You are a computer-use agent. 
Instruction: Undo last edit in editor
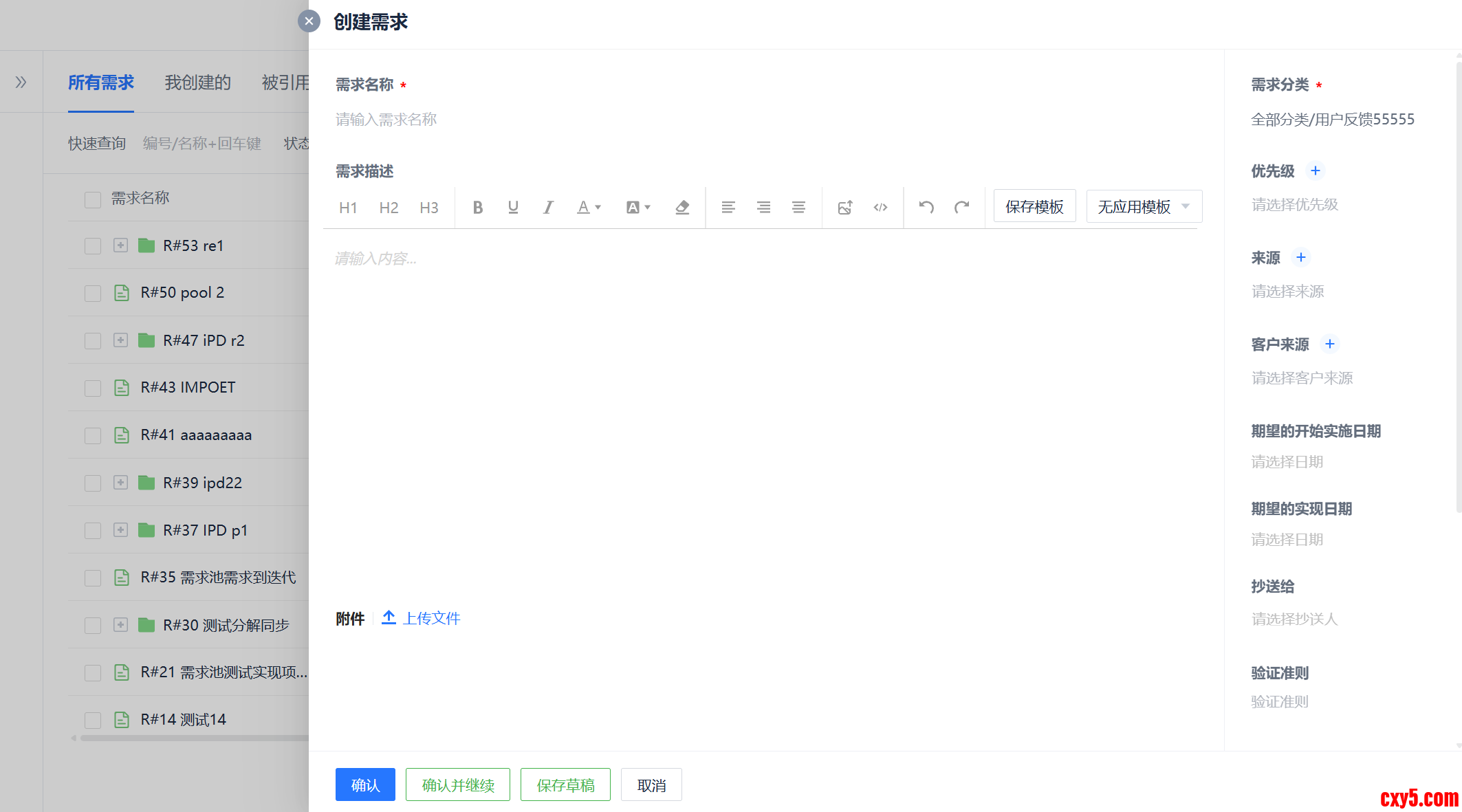[926, 207]
